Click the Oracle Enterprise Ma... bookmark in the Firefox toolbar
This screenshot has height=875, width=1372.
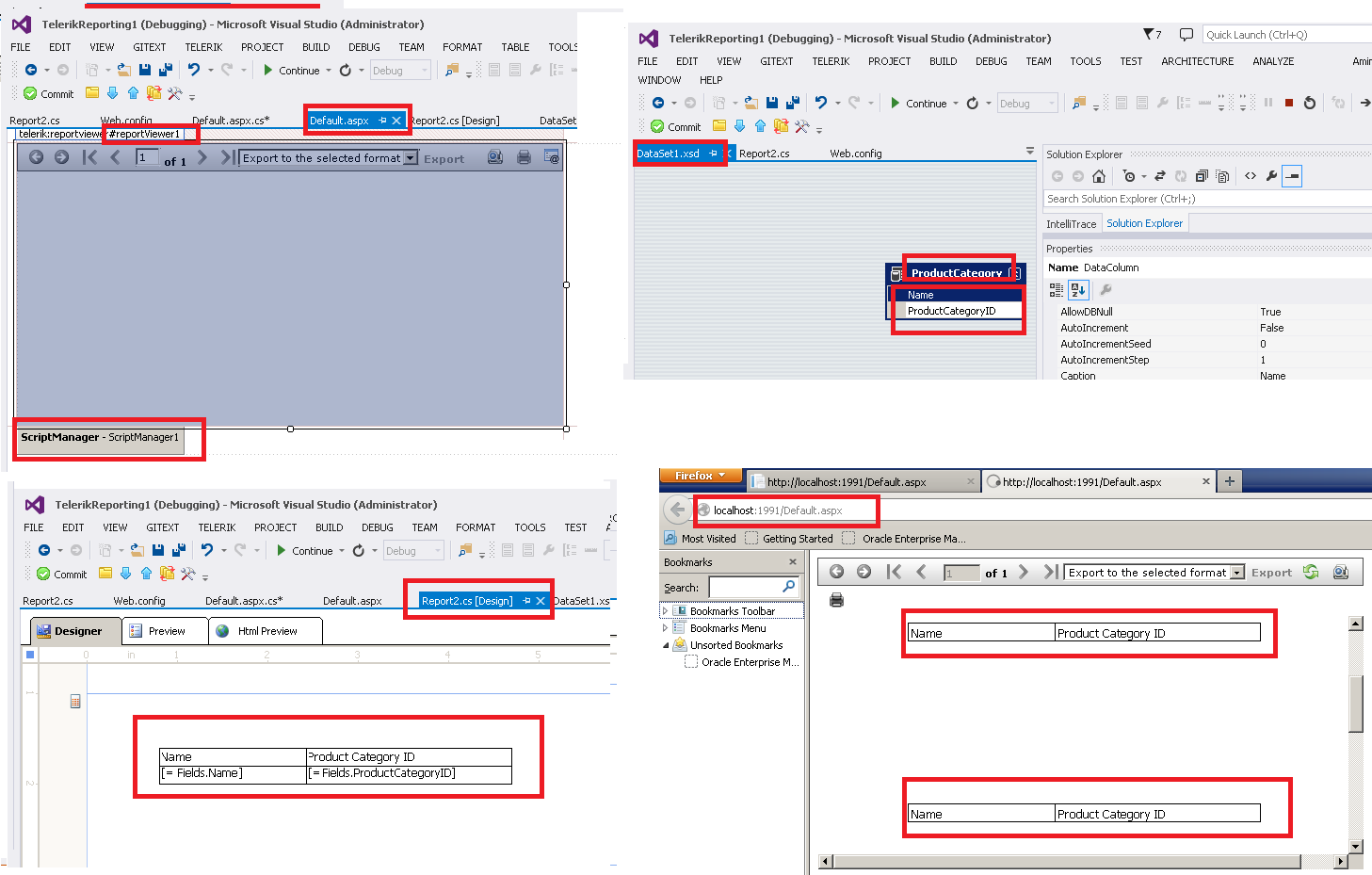[x=905, y=539]
